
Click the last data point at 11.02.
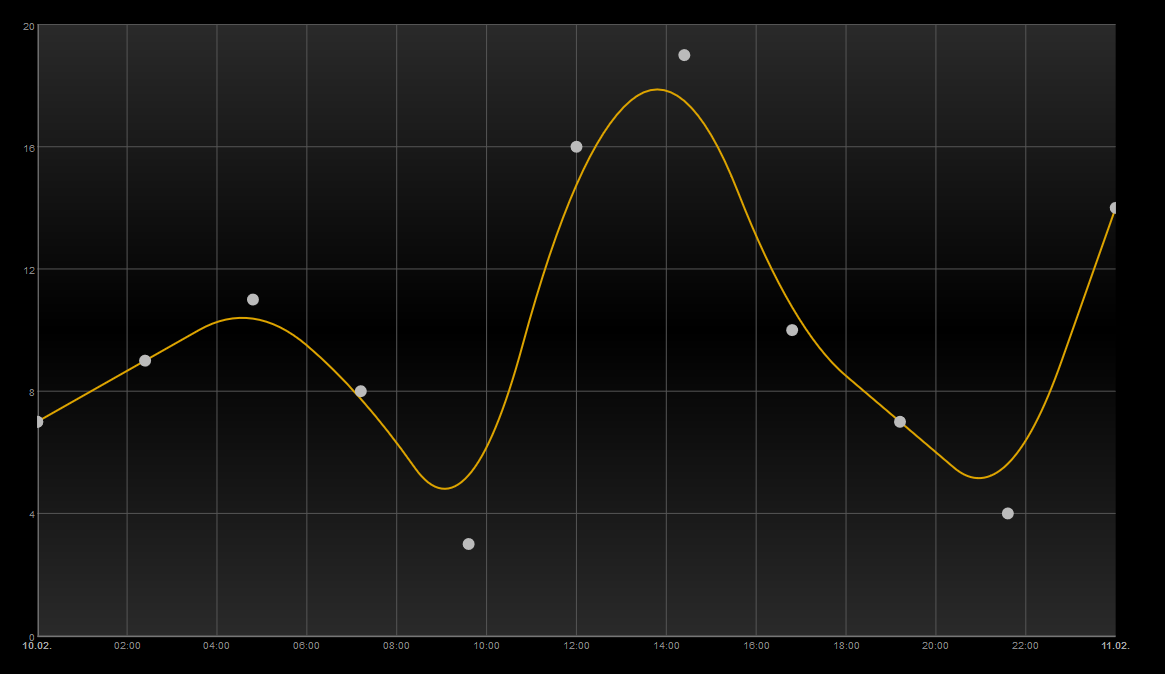(x=1114, y=208)
